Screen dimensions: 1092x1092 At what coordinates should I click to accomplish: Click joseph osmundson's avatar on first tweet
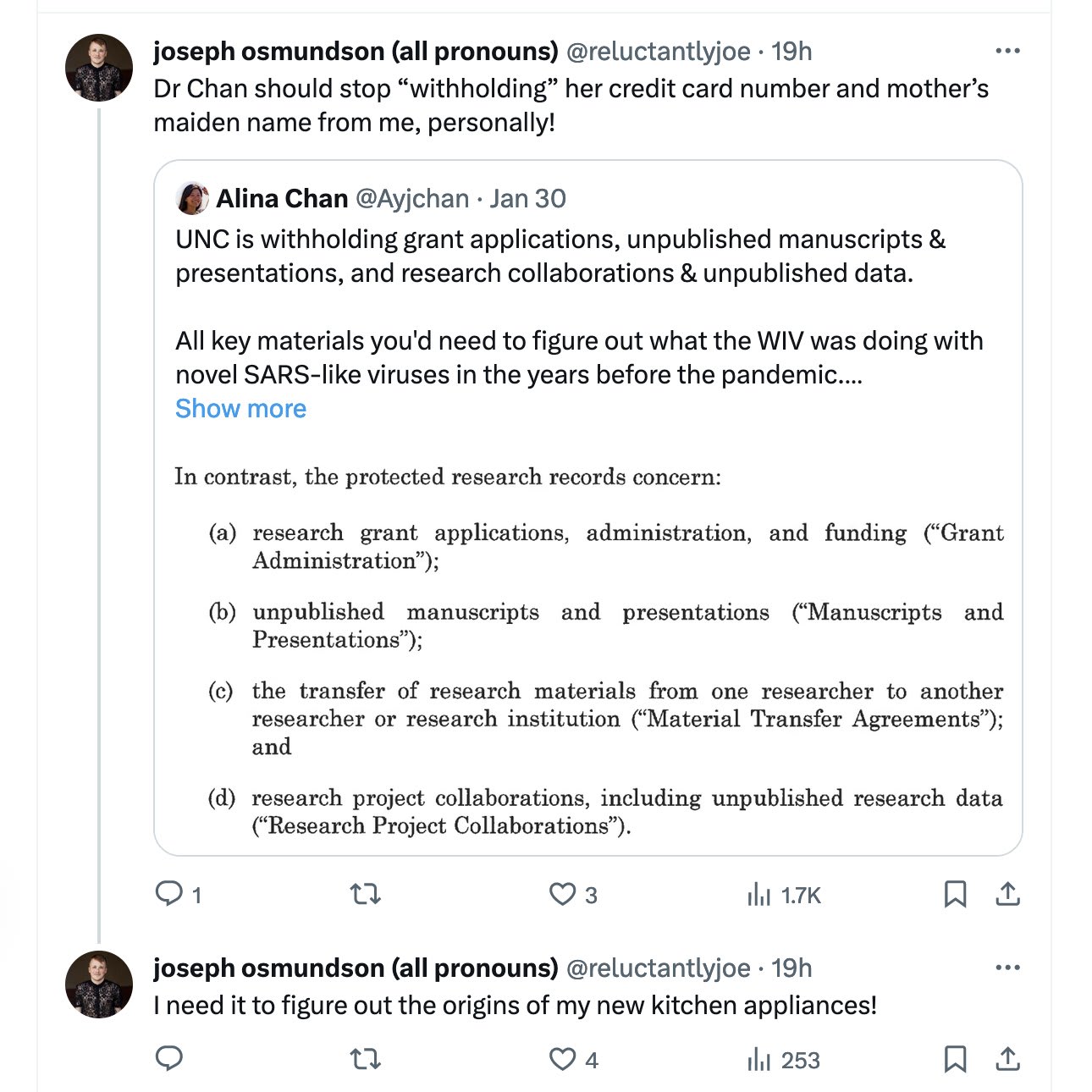[x=99, y=68]
